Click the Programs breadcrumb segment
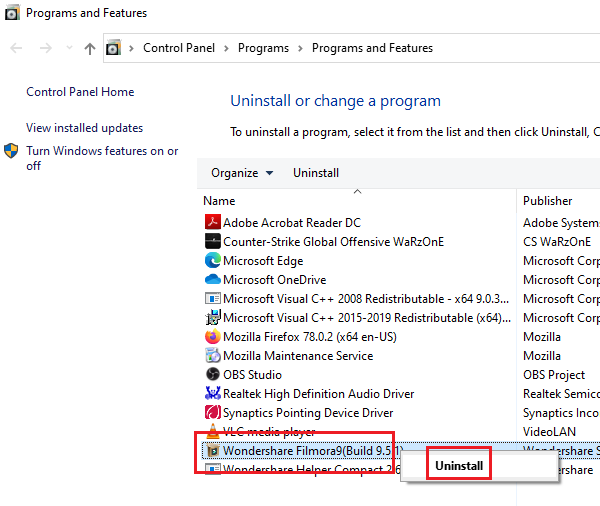 (264, 48)
